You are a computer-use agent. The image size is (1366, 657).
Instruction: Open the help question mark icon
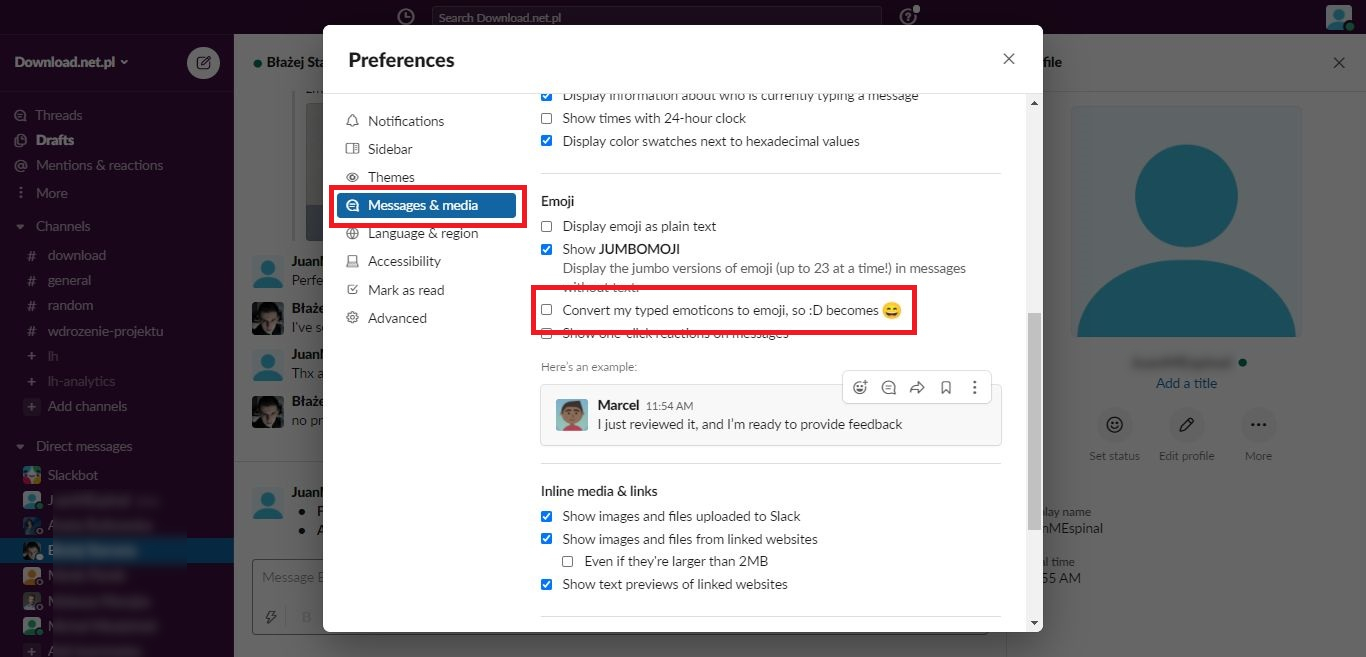click(908, 17)
